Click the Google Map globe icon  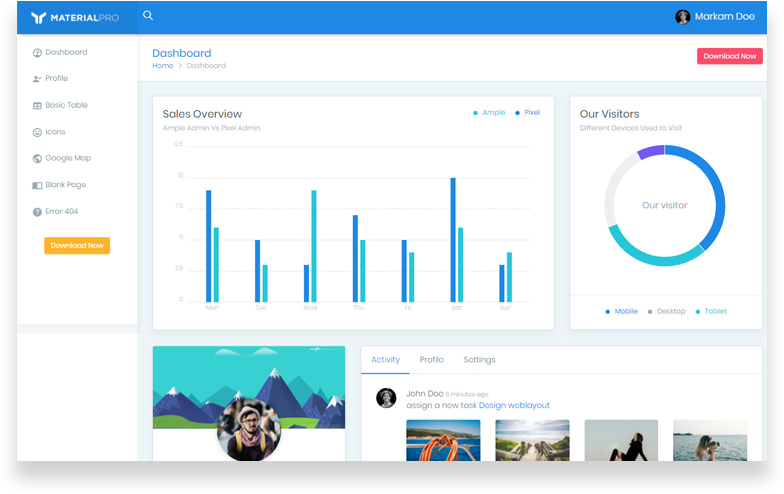(37, 158)
